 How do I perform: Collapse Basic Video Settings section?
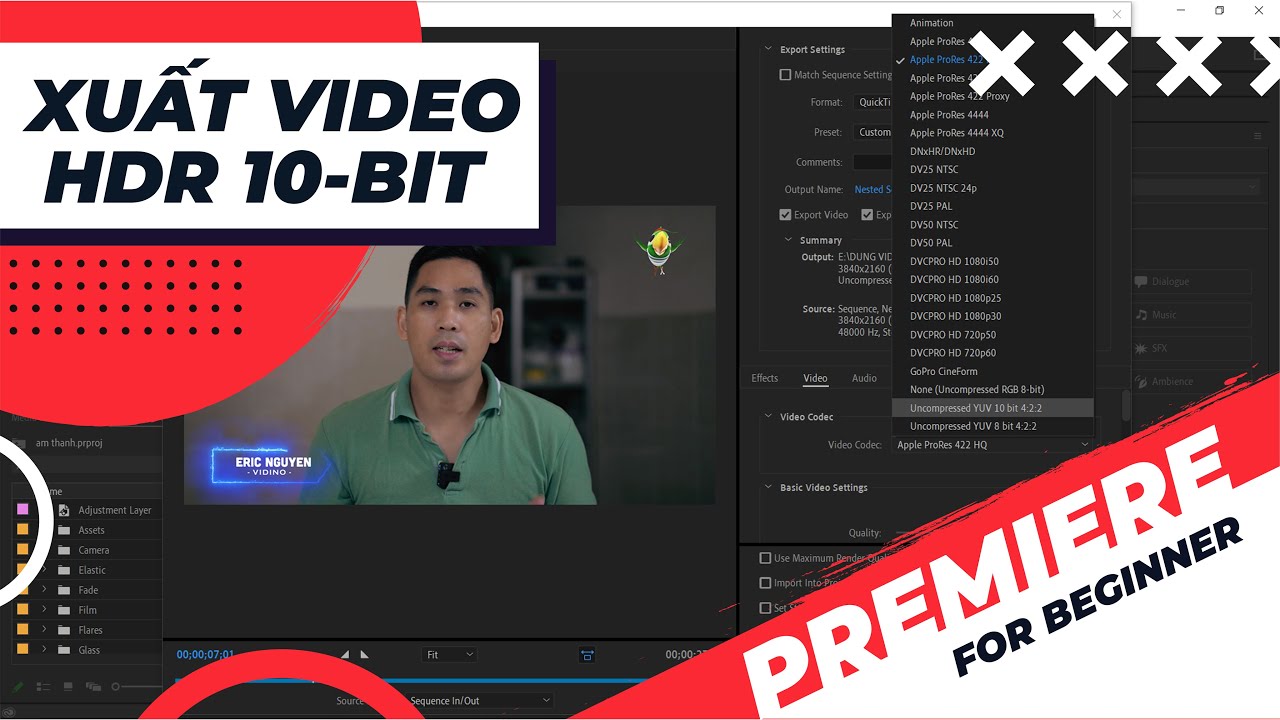pyautogui.click(x=769, y=488)
